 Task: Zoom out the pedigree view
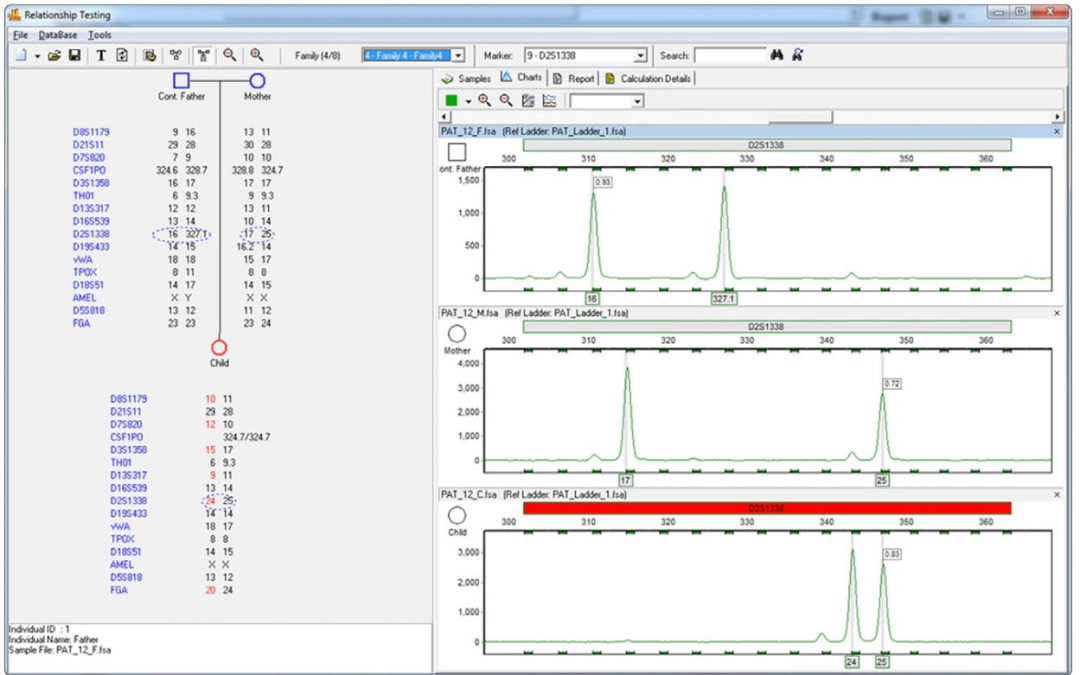pyautogui.click(x=229, y=55)
